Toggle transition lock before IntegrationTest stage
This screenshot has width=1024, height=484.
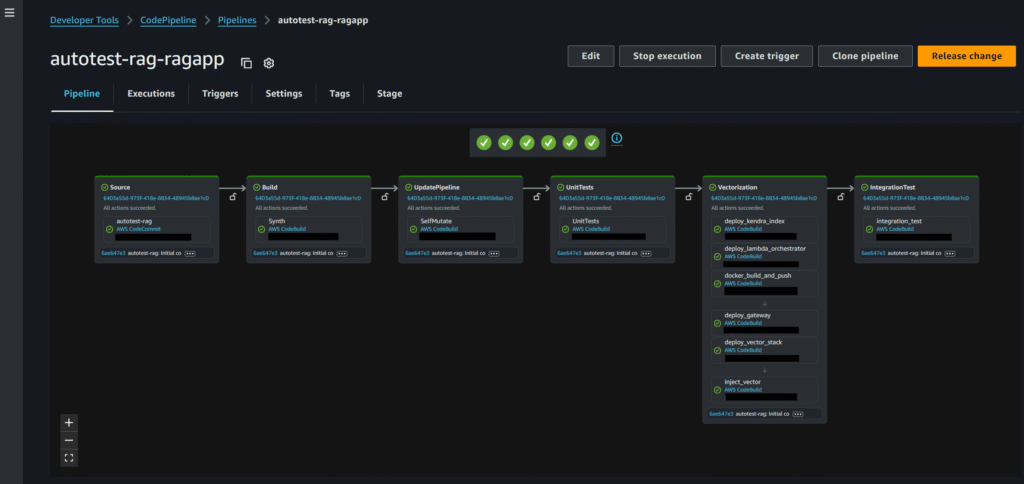click(x=840, y=198)
